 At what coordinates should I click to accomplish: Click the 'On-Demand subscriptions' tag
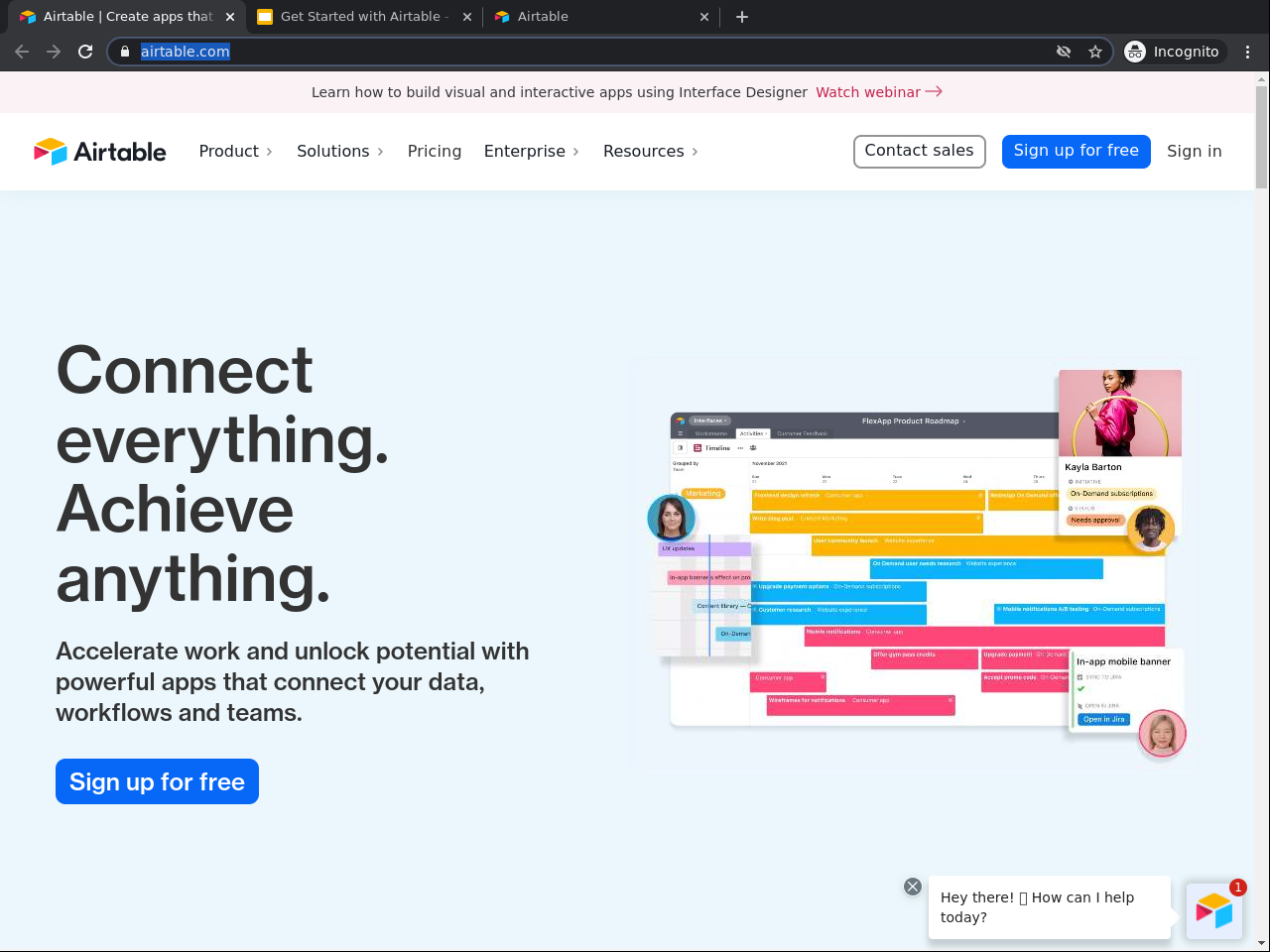1111,494
